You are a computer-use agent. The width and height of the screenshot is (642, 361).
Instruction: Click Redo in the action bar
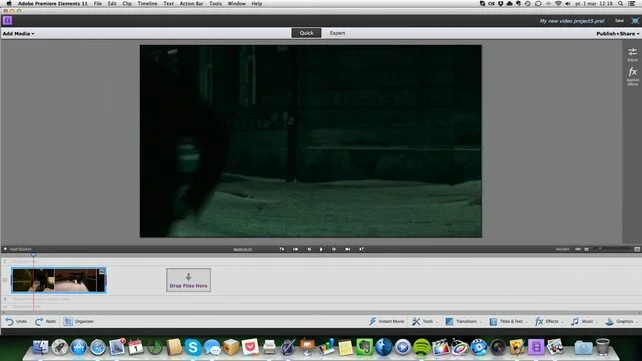pos(45,322)
